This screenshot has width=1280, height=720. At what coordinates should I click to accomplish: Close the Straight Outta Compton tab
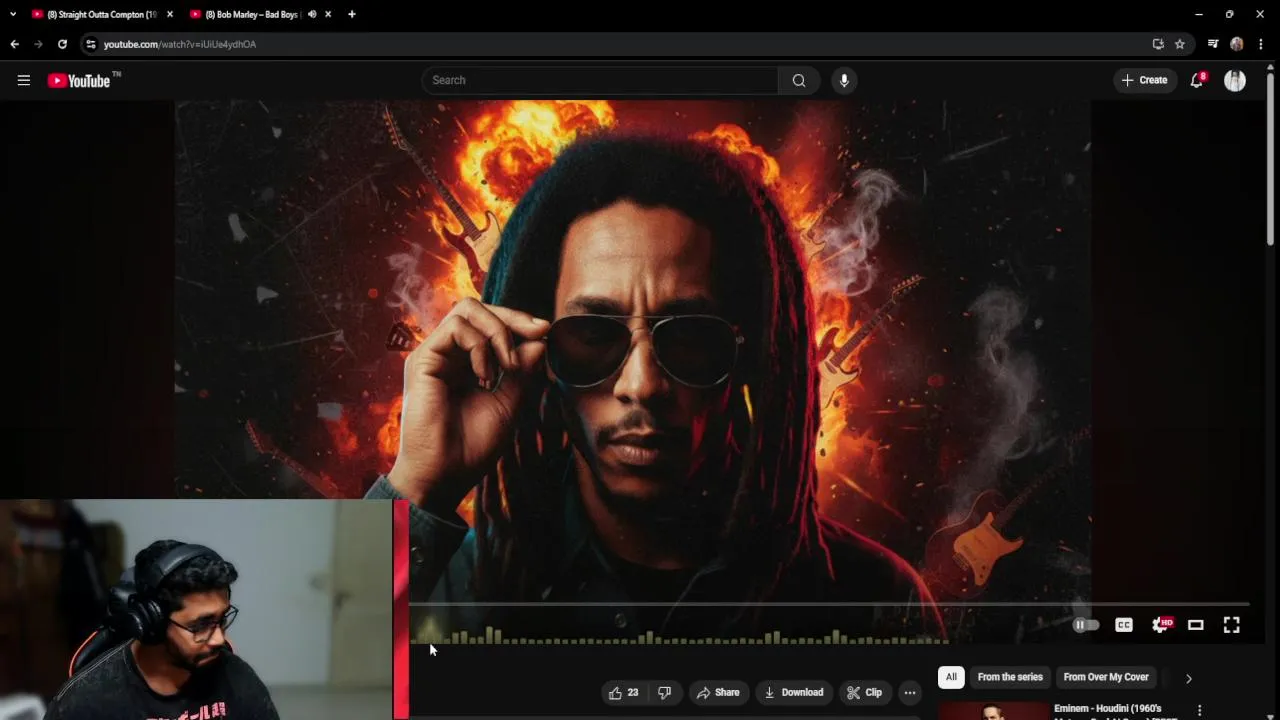coord(170,14)
